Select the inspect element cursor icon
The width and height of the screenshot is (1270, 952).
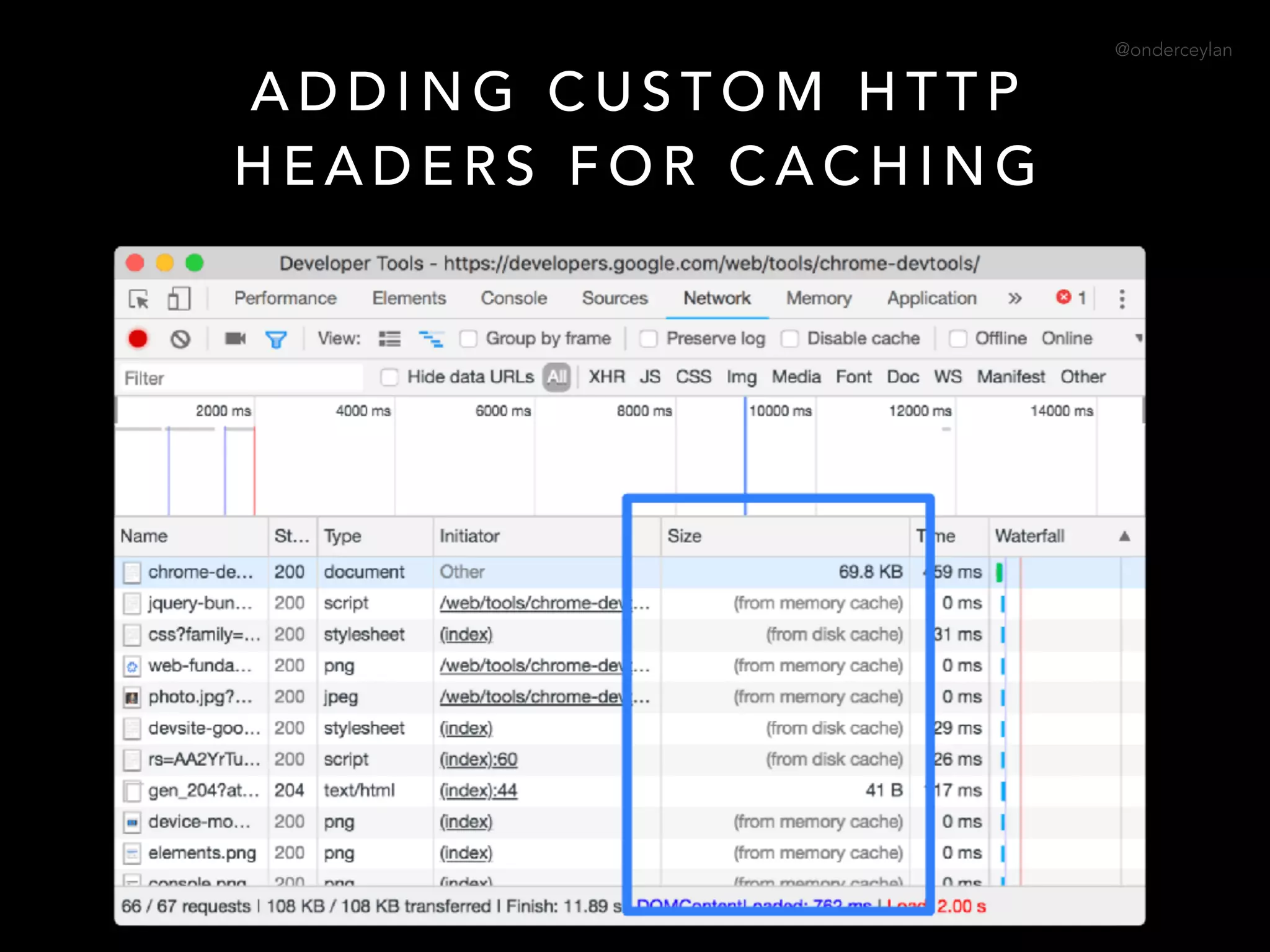pos(139,299)
